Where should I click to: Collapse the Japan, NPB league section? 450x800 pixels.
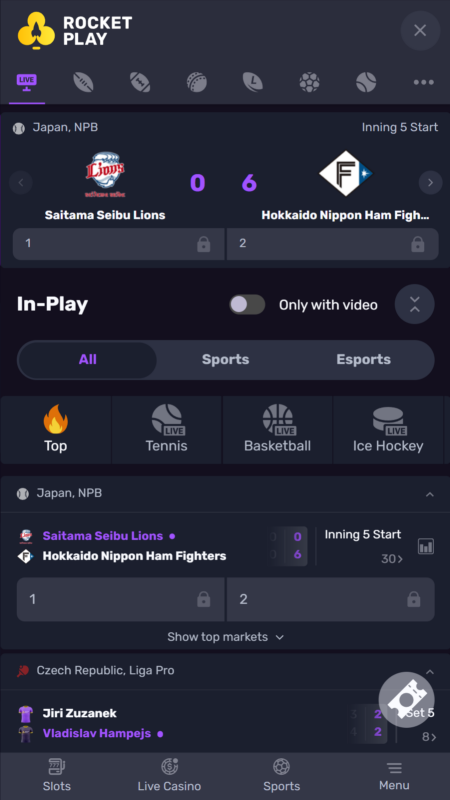pyautogui.click(x=430, y=494)
